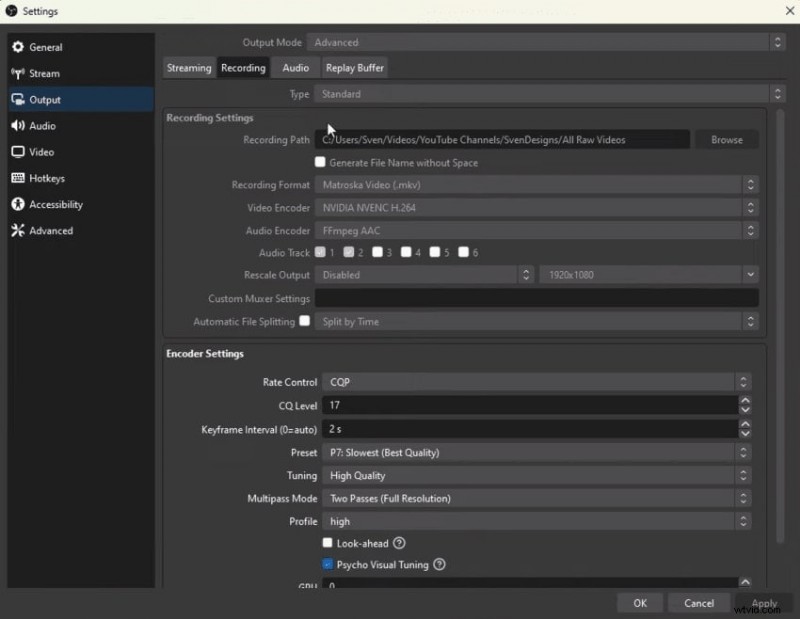Open the Profile high dropdown
Screen dimensions: 800x619
536,522
